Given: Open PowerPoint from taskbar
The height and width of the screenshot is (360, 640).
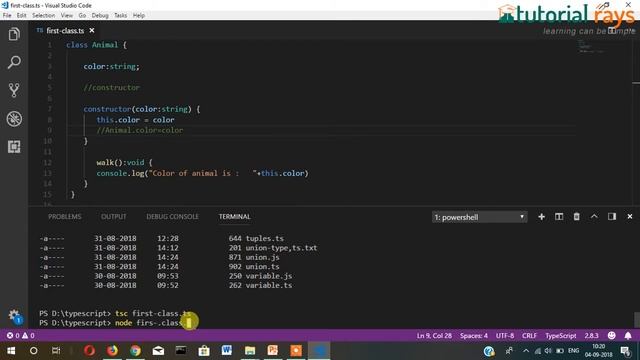Looking at the screenshot, I should tap(273, 351).
